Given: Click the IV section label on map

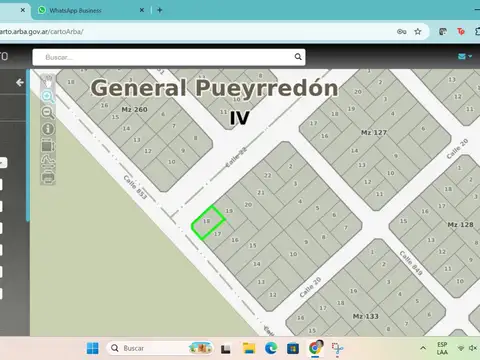Looking at the screenshot, I should [239, 118].
